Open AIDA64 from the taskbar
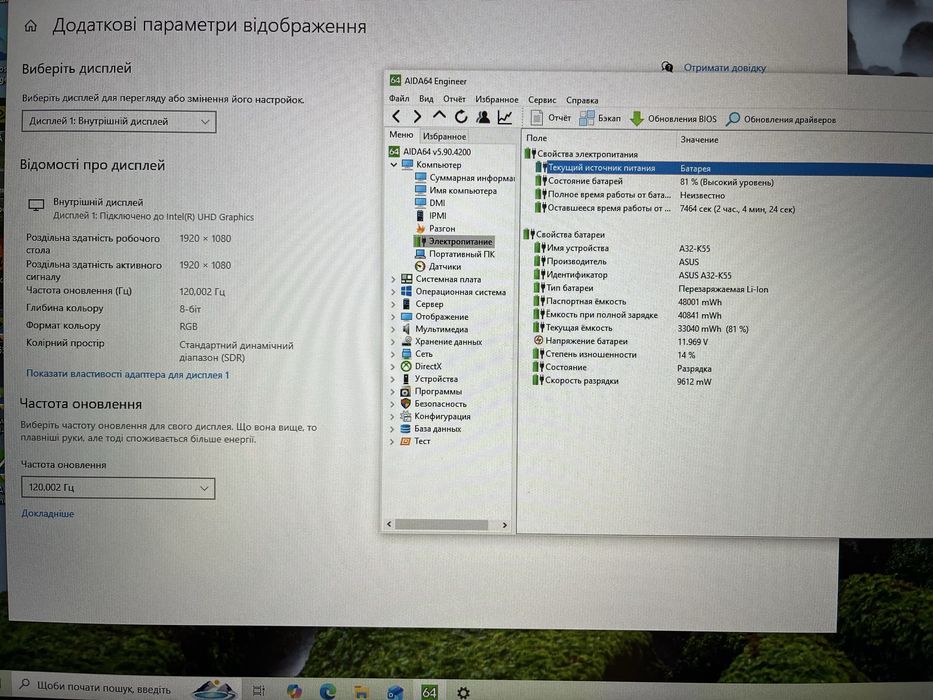This screenshot has height=700, width=933. click(429, 692)
